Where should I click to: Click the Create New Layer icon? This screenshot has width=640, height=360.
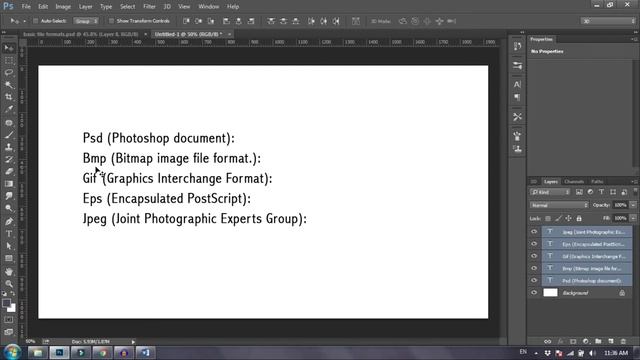point(611,341)
